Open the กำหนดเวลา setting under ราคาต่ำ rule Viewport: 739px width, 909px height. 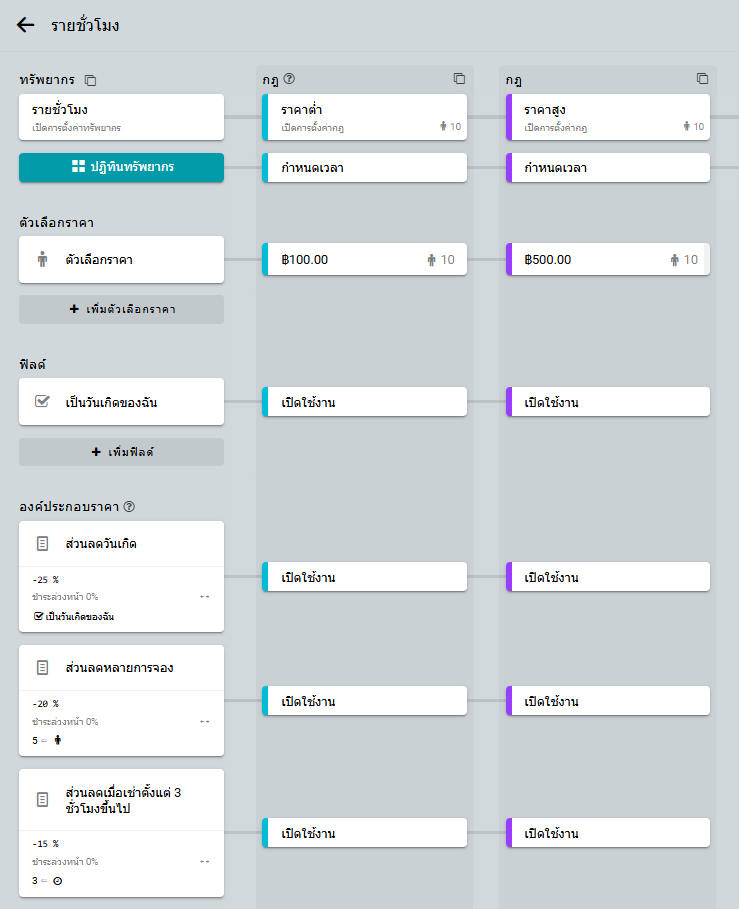click(364, 168)
